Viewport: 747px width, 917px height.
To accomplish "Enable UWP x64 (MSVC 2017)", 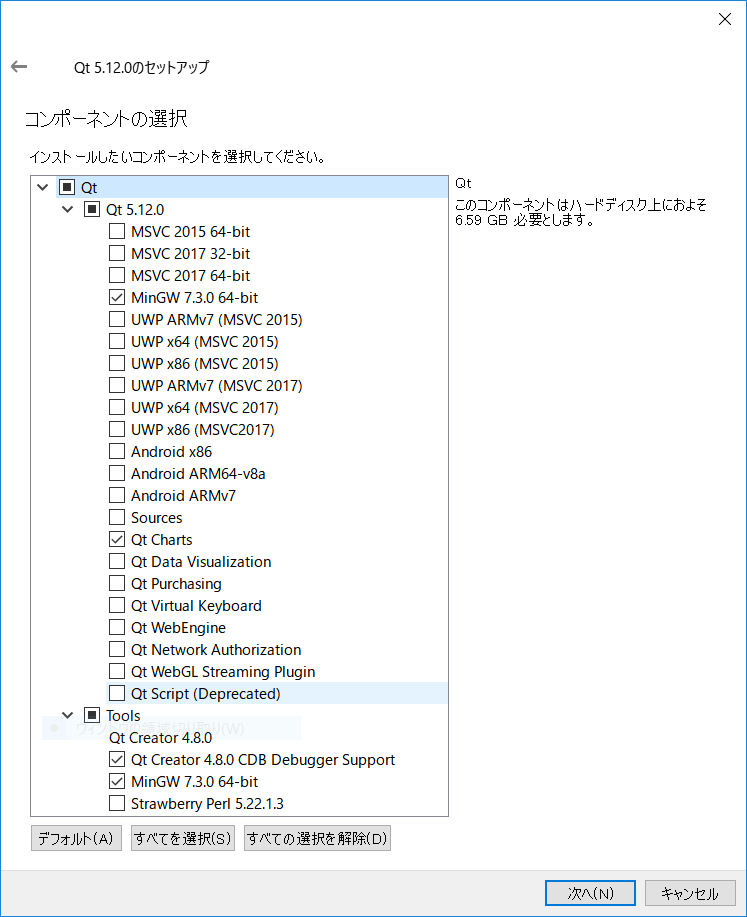I will tap(117, 408).
